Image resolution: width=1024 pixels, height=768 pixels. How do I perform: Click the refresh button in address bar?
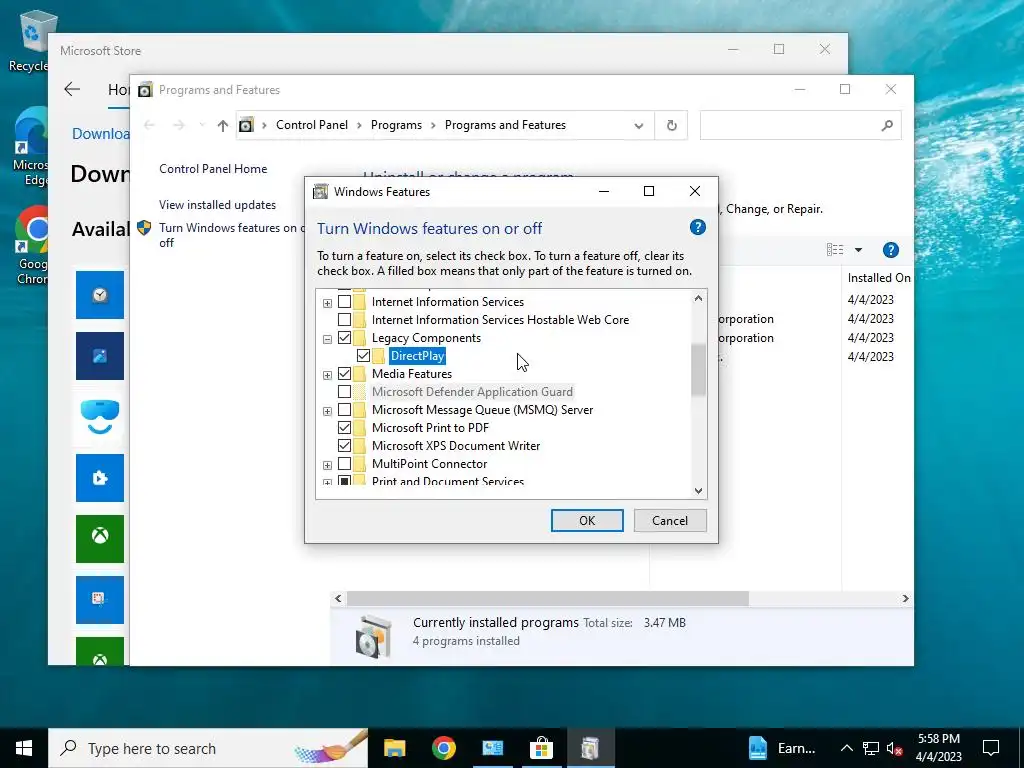point(671,125)
